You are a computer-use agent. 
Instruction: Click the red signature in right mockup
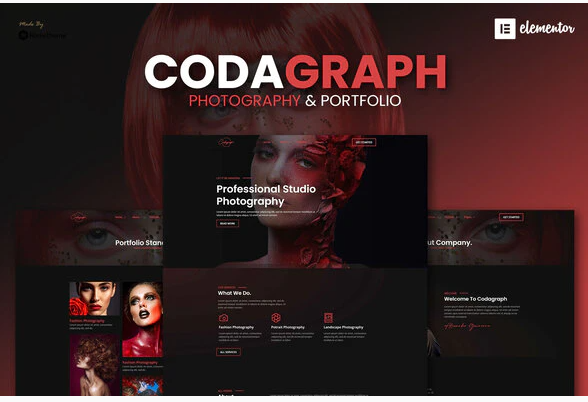click(467, 327)
